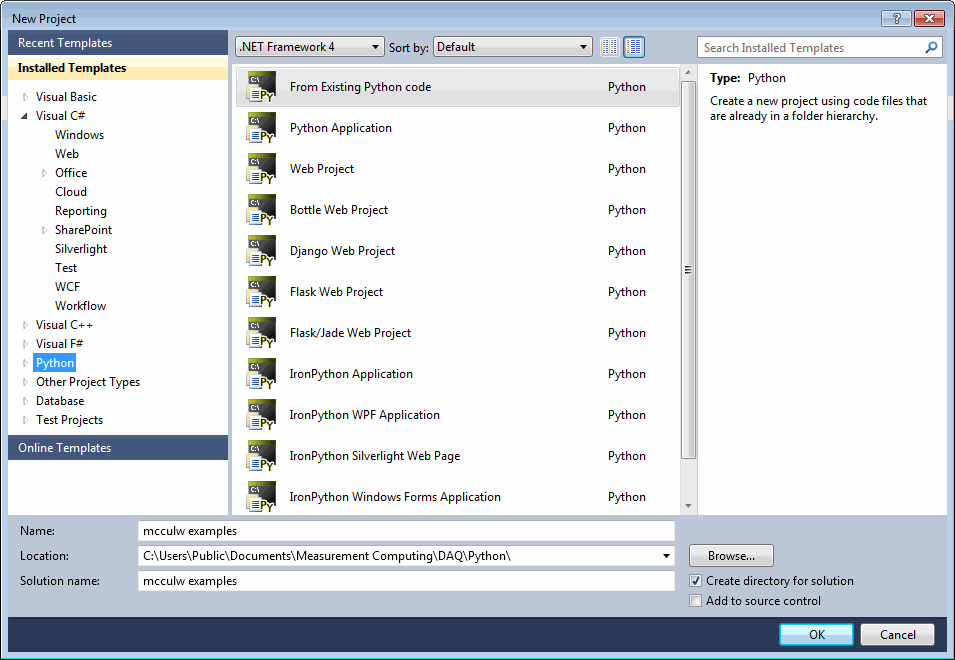955x660 pixels.
Task: Select the Flask Web Project template name
Action: pyautogui.click(x=336, y=292)
